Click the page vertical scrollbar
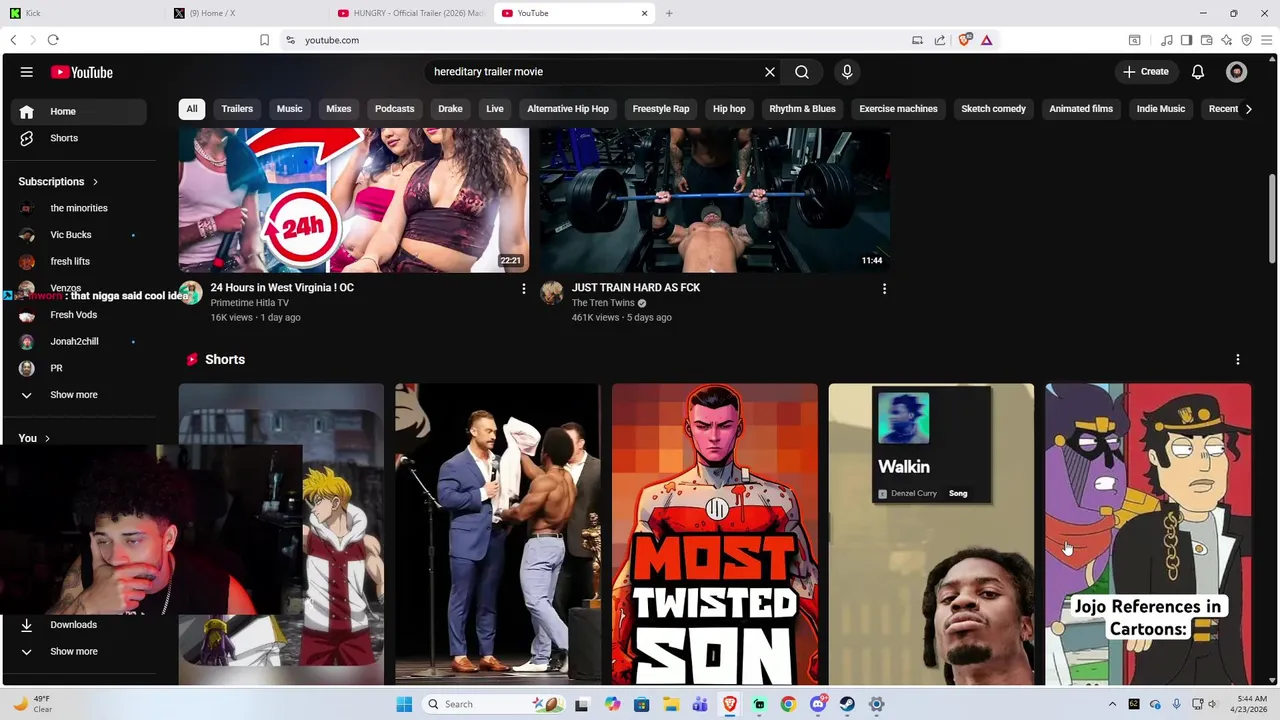This screenshot has height=720, width=1280. tap(1272, 220)
